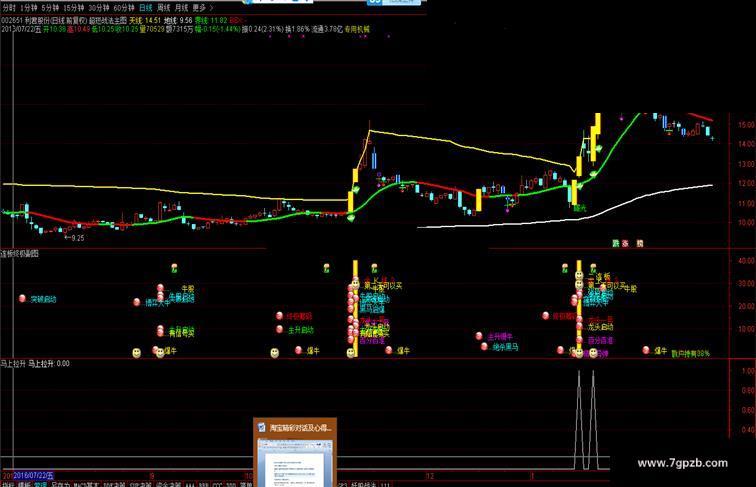Viewport: 756px width, 487px height.
Task: Click the highlighted date 2016/07/22 label
Action: [x=34, y=476]
